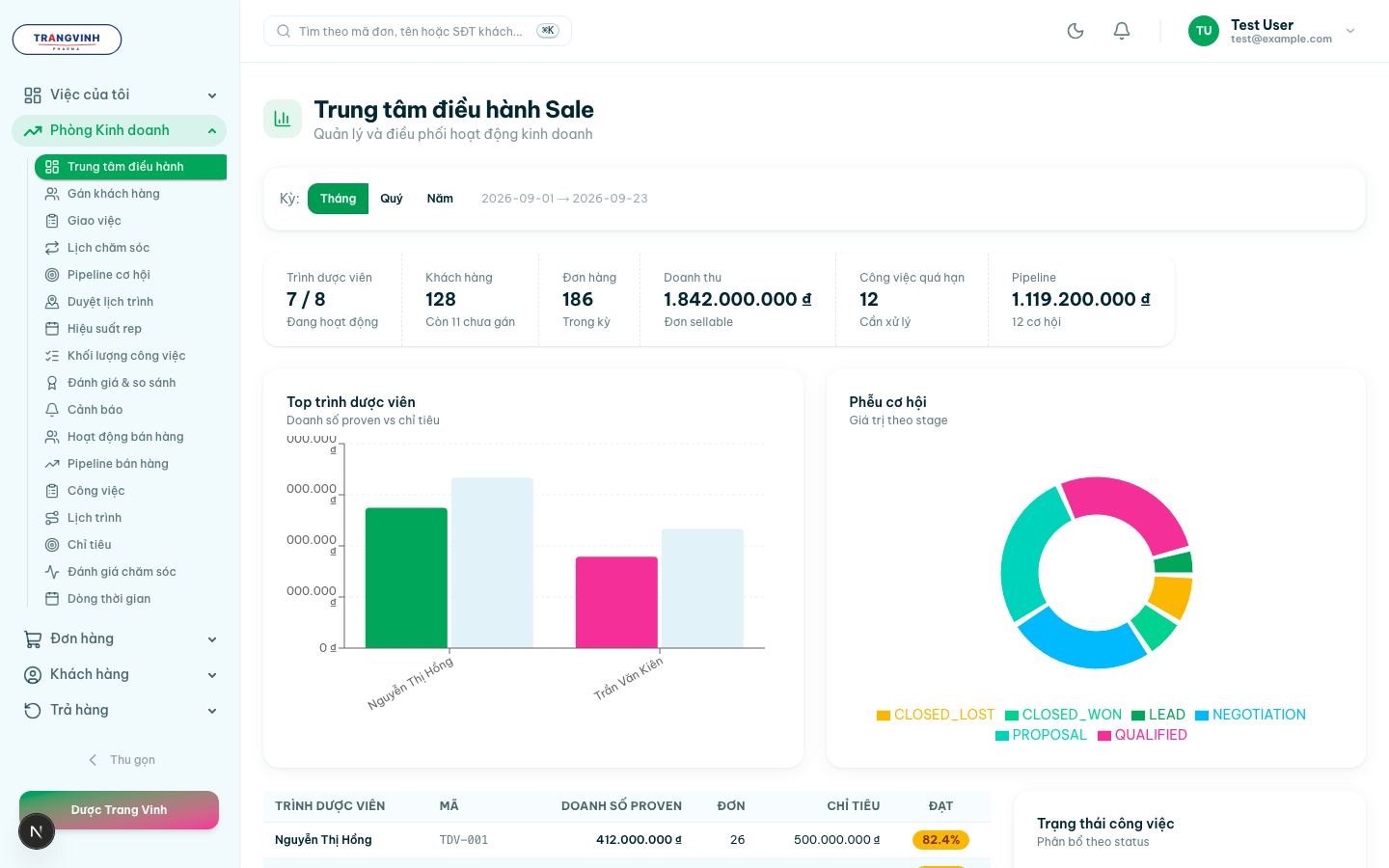The width and height of the screenshot is (1389, 868).
Task: Navigate to Hiệu suất rep
Action: (130, 329)
